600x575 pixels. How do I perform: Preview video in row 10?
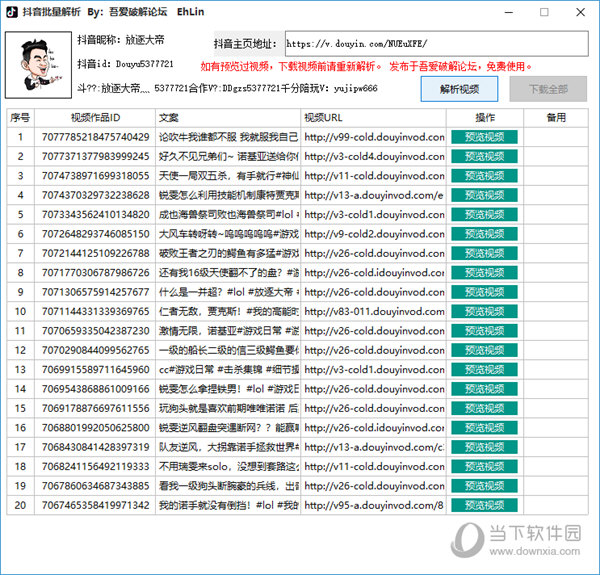point(484,311)
